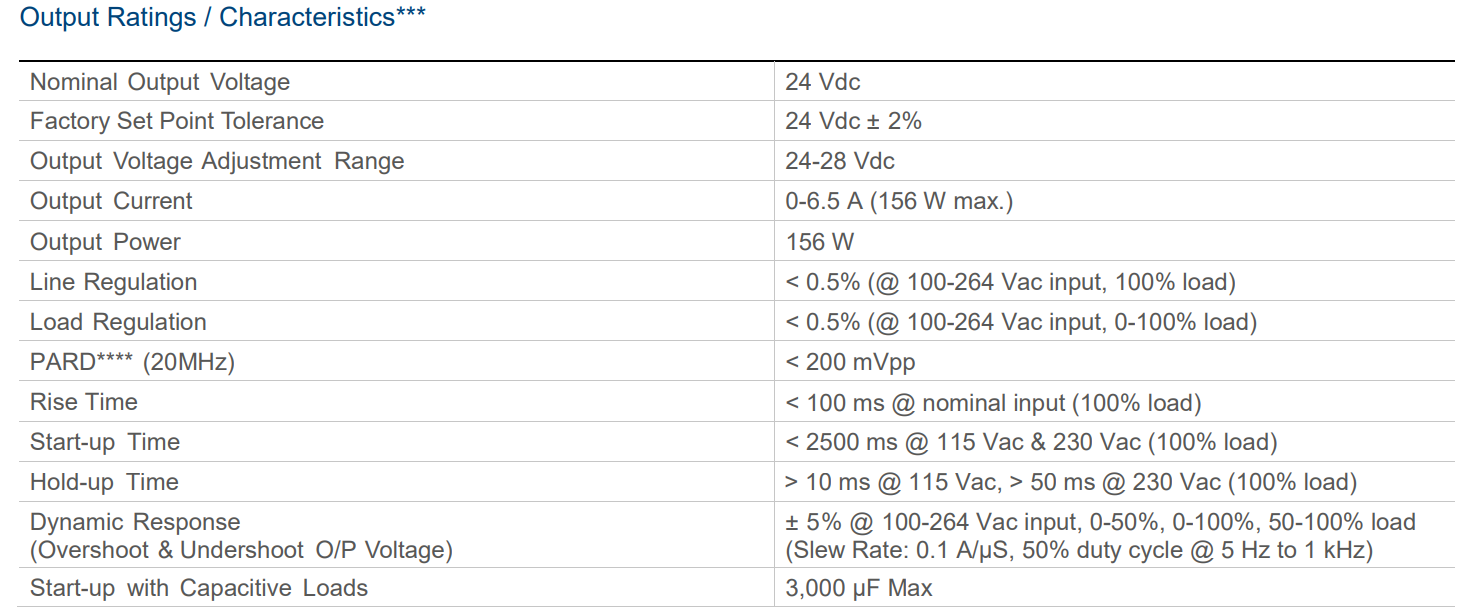This screenshot has height=614, width=1474.
Task: Click the "Output Current" row label
Action: [x=111, y=202]
